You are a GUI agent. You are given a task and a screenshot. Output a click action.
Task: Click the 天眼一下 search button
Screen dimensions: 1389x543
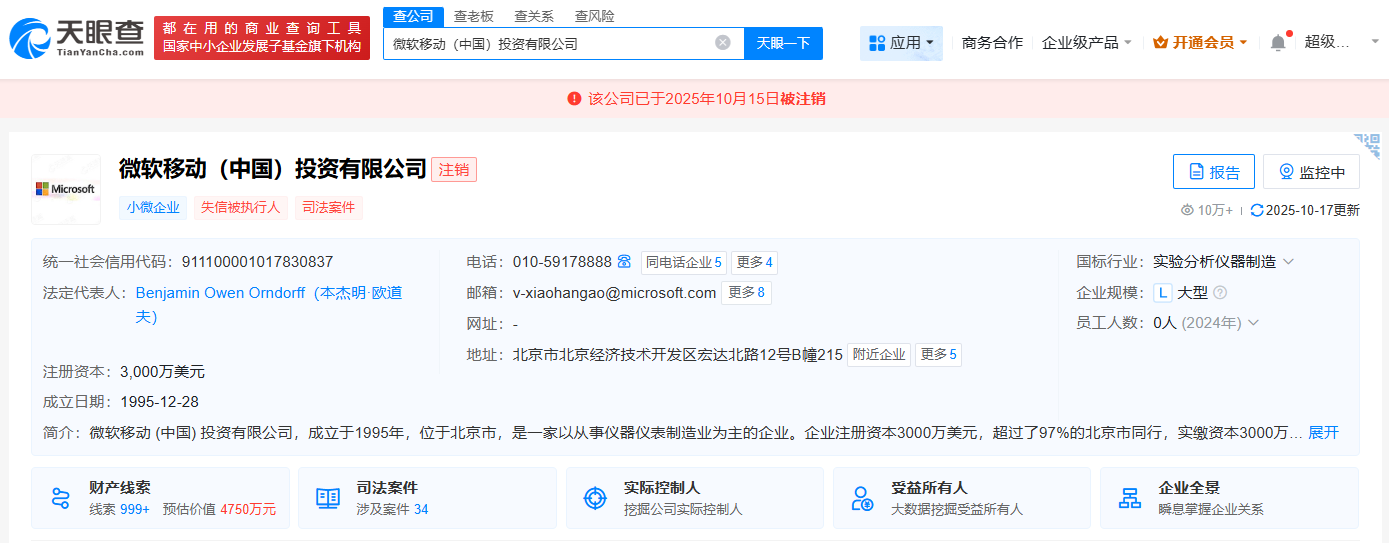(783, 43)
